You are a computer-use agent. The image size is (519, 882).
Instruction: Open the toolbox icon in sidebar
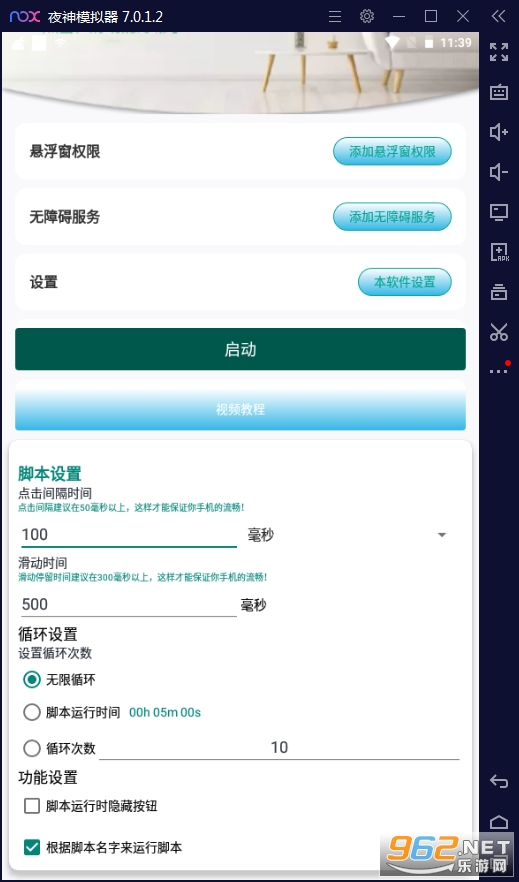coord(499,292)
